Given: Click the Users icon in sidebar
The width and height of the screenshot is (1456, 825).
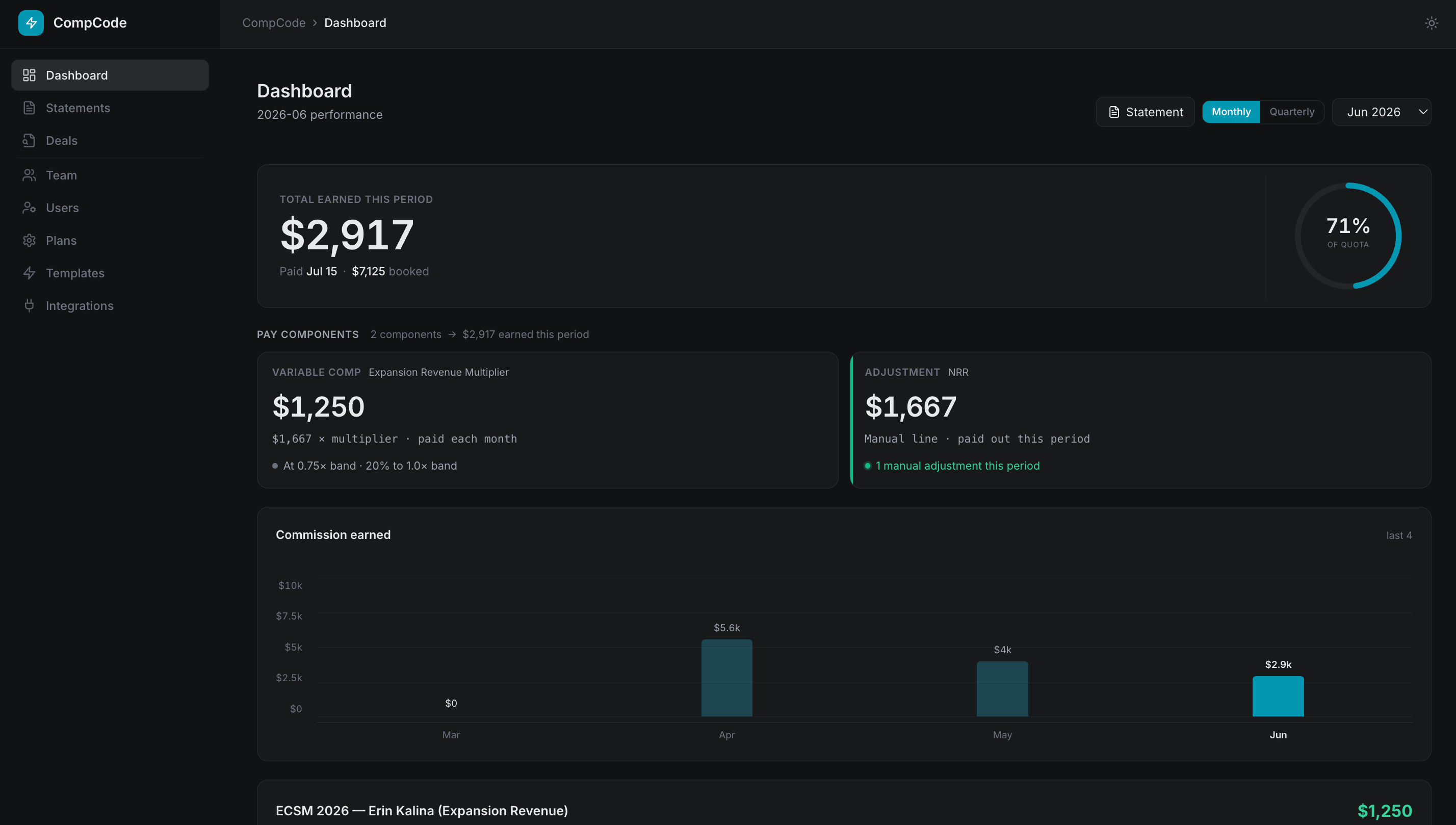Looking at the screenshot, I should [29, 208].
